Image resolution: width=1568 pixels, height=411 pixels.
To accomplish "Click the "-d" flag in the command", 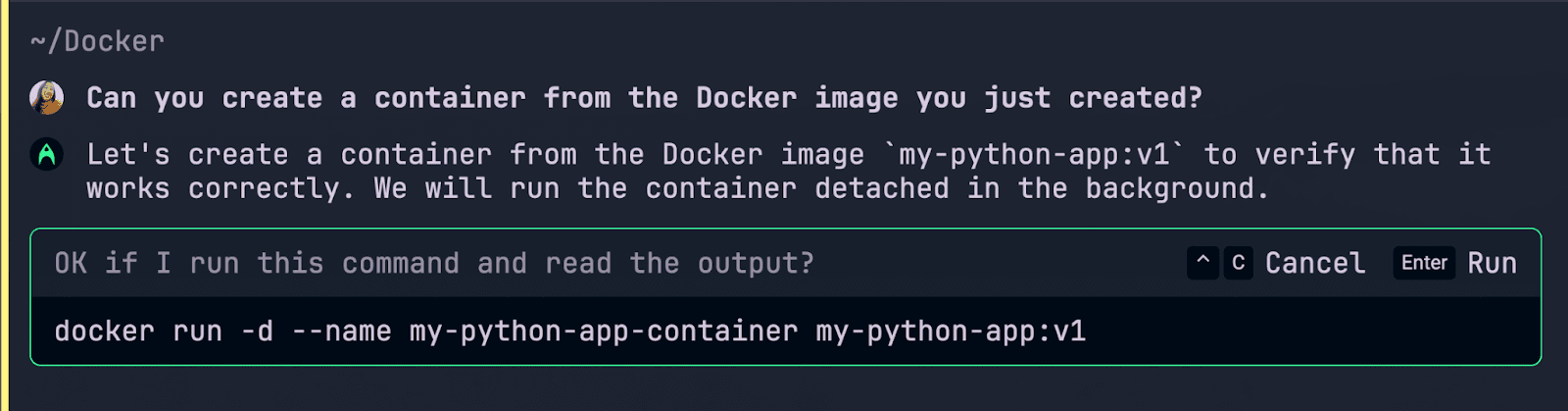I will (x=258, y=332).
